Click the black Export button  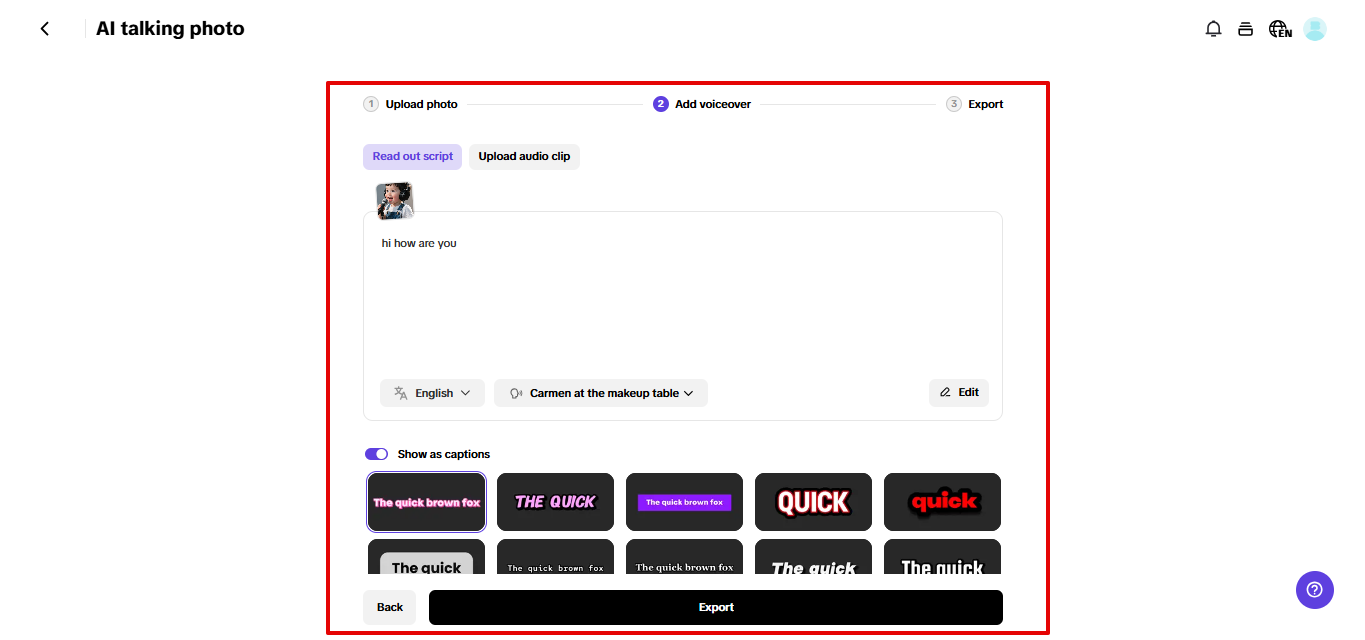(716, 607)
